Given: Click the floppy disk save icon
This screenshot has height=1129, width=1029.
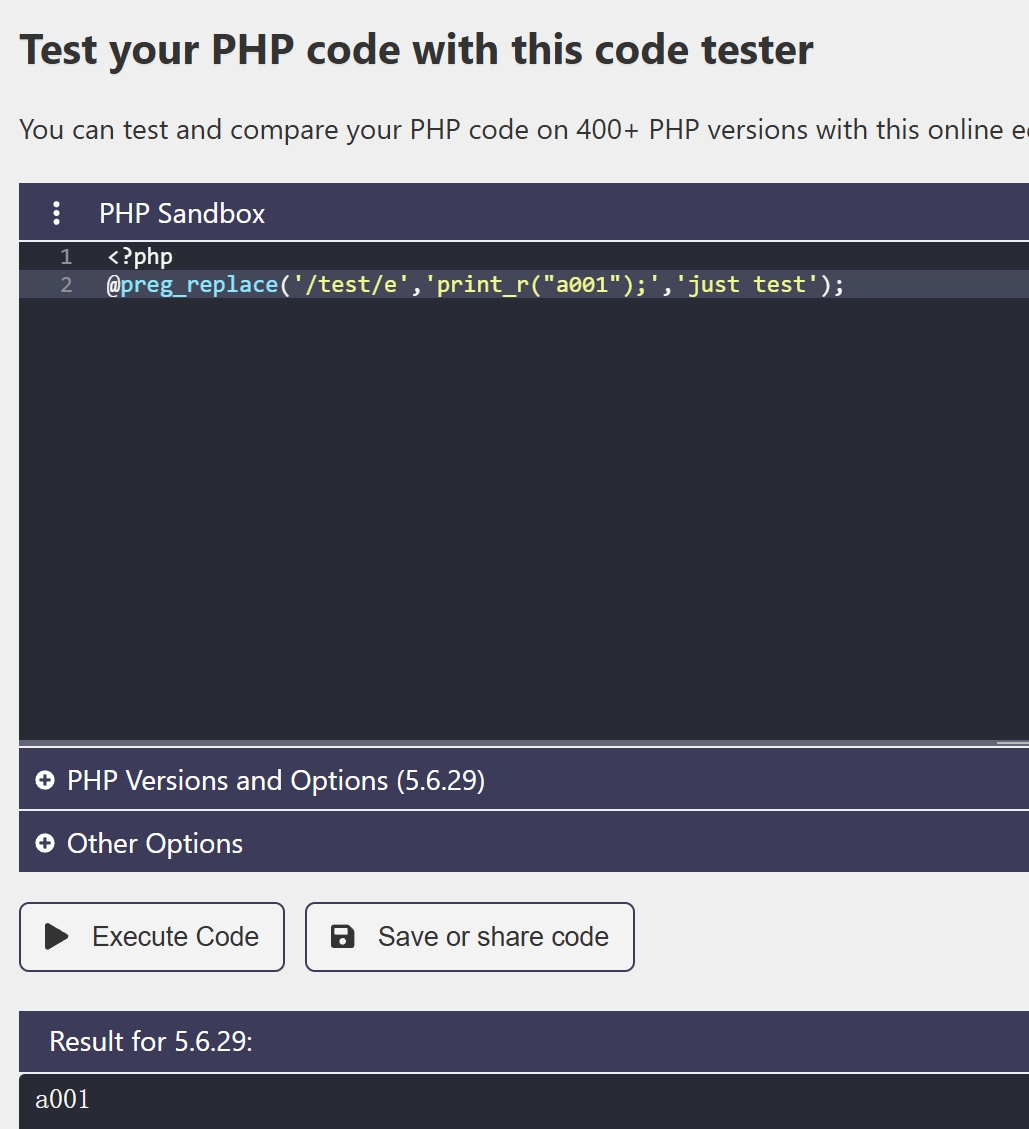Looking at the screenshot, I should click(342, 937).
